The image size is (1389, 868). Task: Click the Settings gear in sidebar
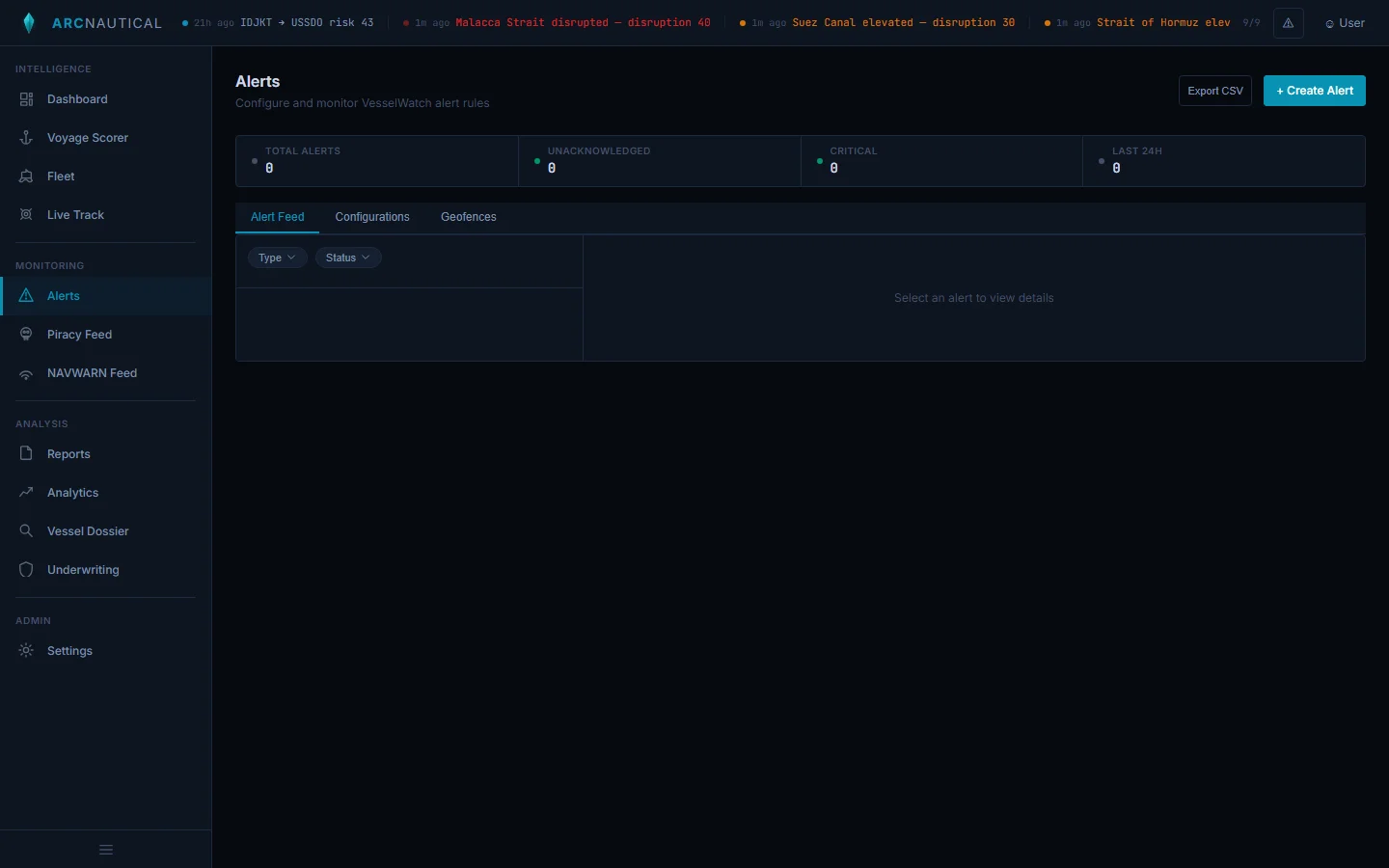click(26, 651)
